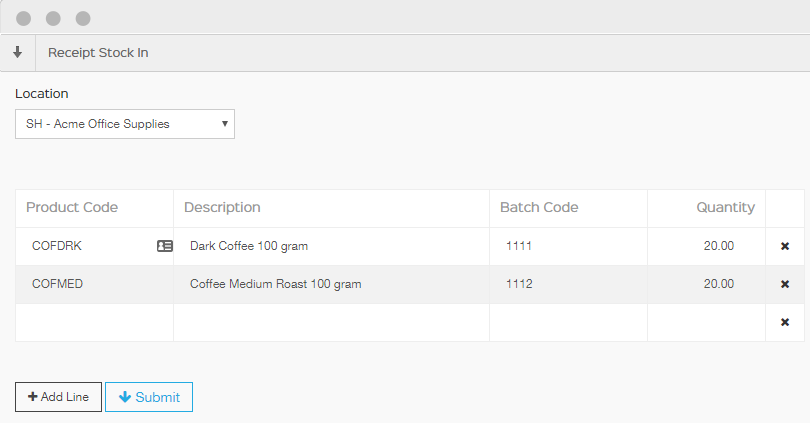This screenshot has height=423, width=810.
Task: Click the down arrow icon in header
Action: pyautogui.click(x=17, y=52)
